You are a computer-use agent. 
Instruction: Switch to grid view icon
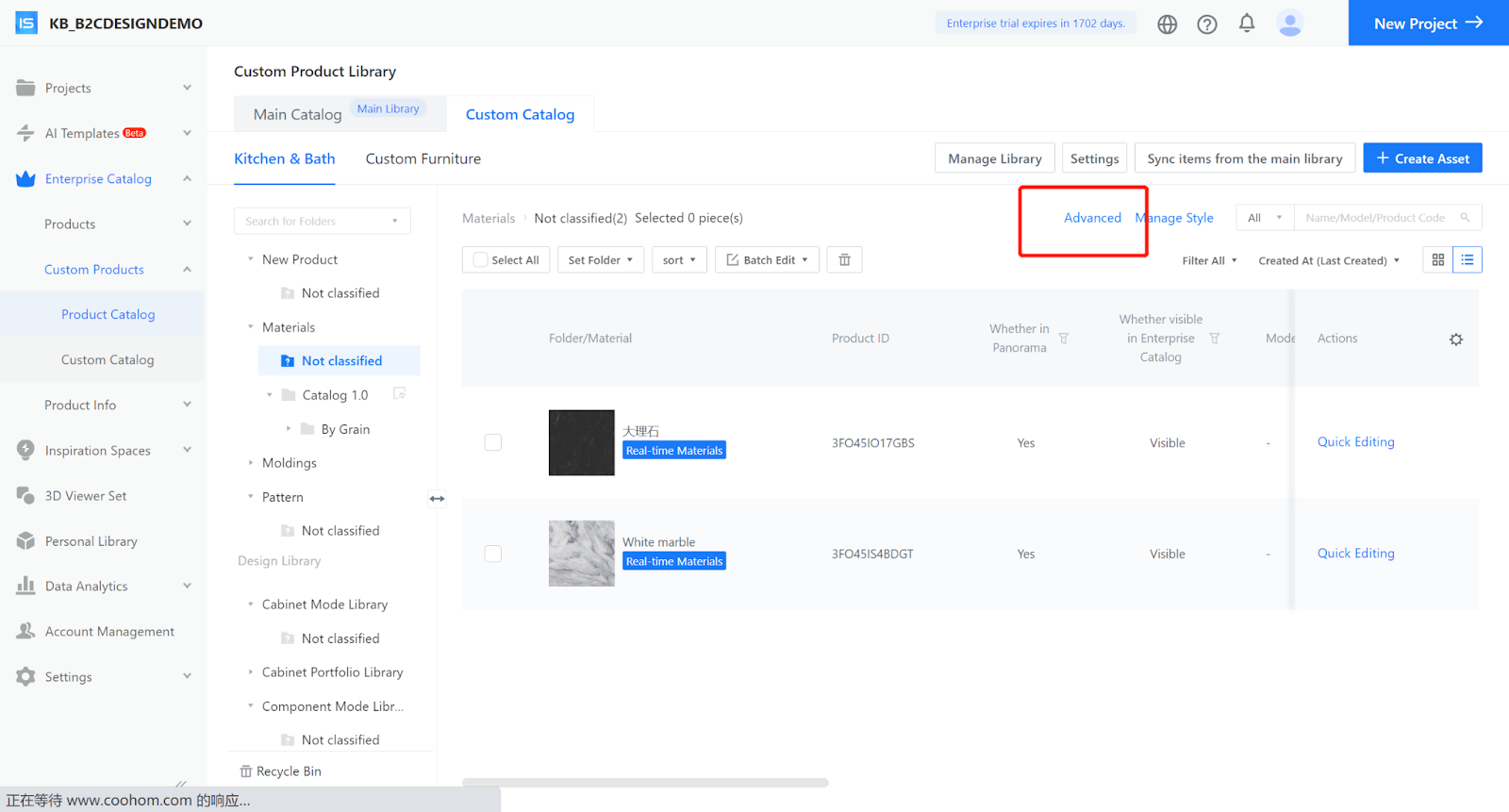coord(1437,260)
